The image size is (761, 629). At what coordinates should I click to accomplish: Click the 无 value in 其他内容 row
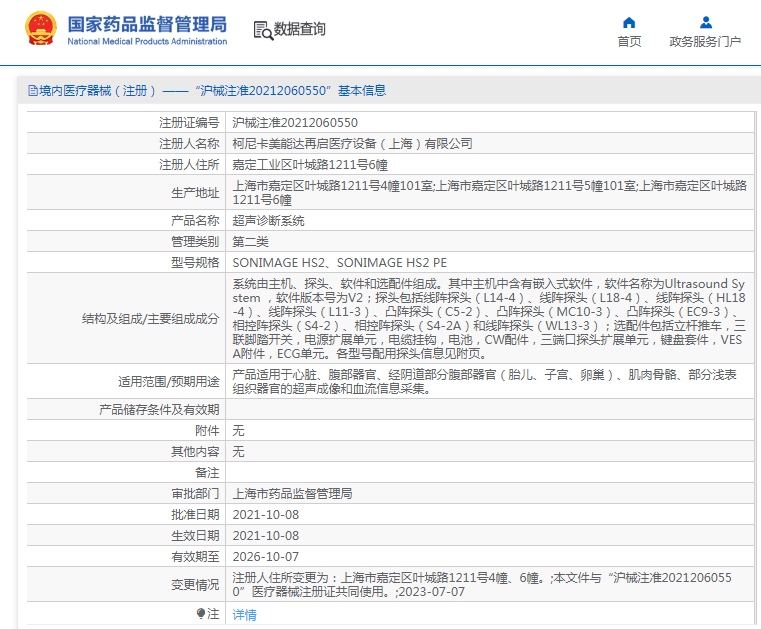[238, 452]
